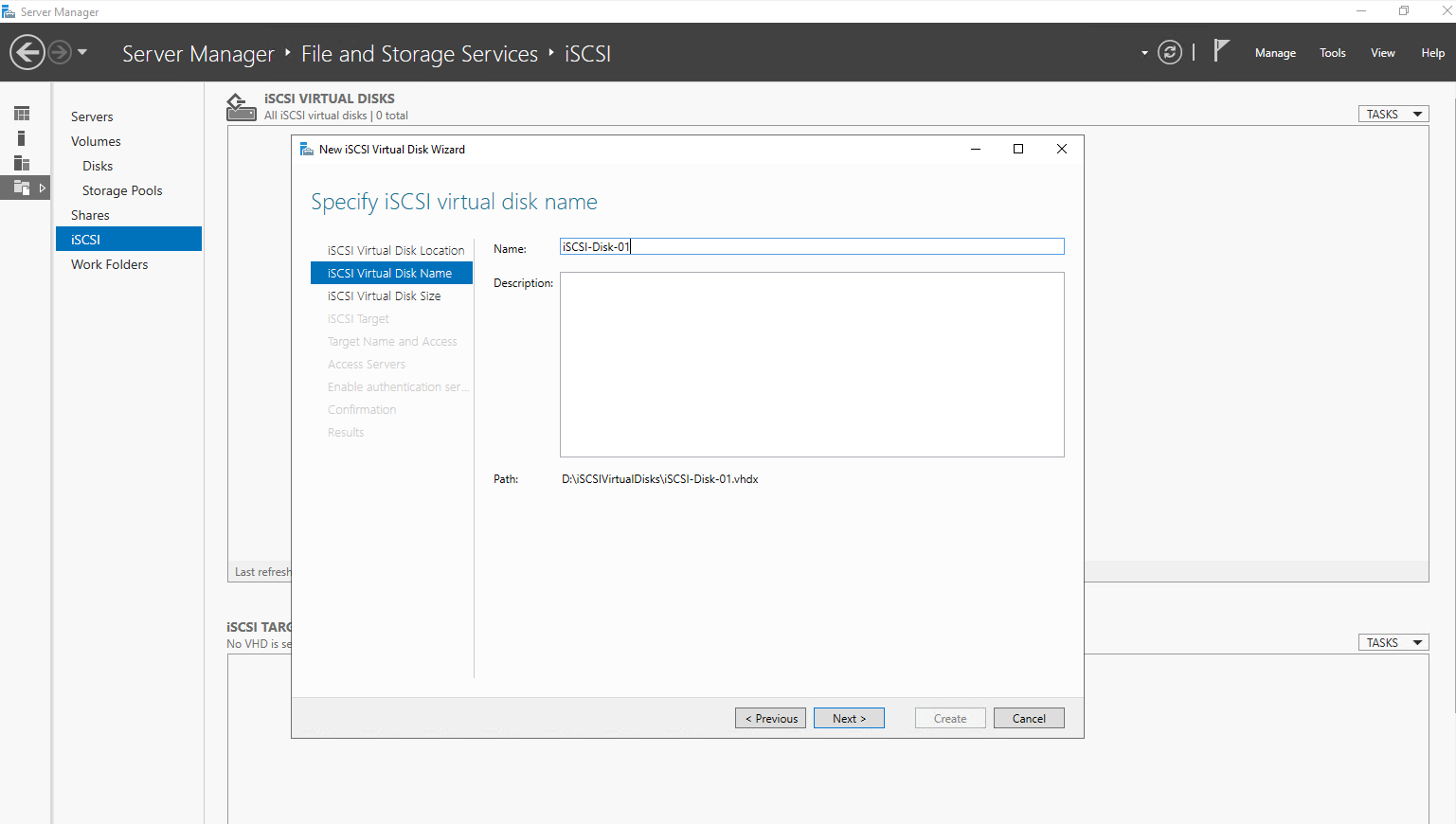Viewport: 1456px width, 824px height.
Task: Open the Manage menu
Action: click(1275, 53)
